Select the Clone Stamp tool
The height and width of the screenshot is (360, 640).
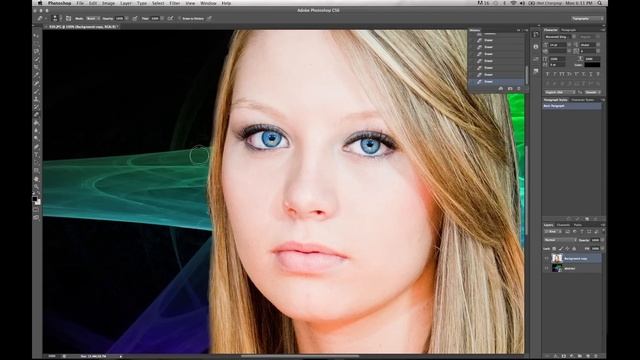[x=36, y=99]
